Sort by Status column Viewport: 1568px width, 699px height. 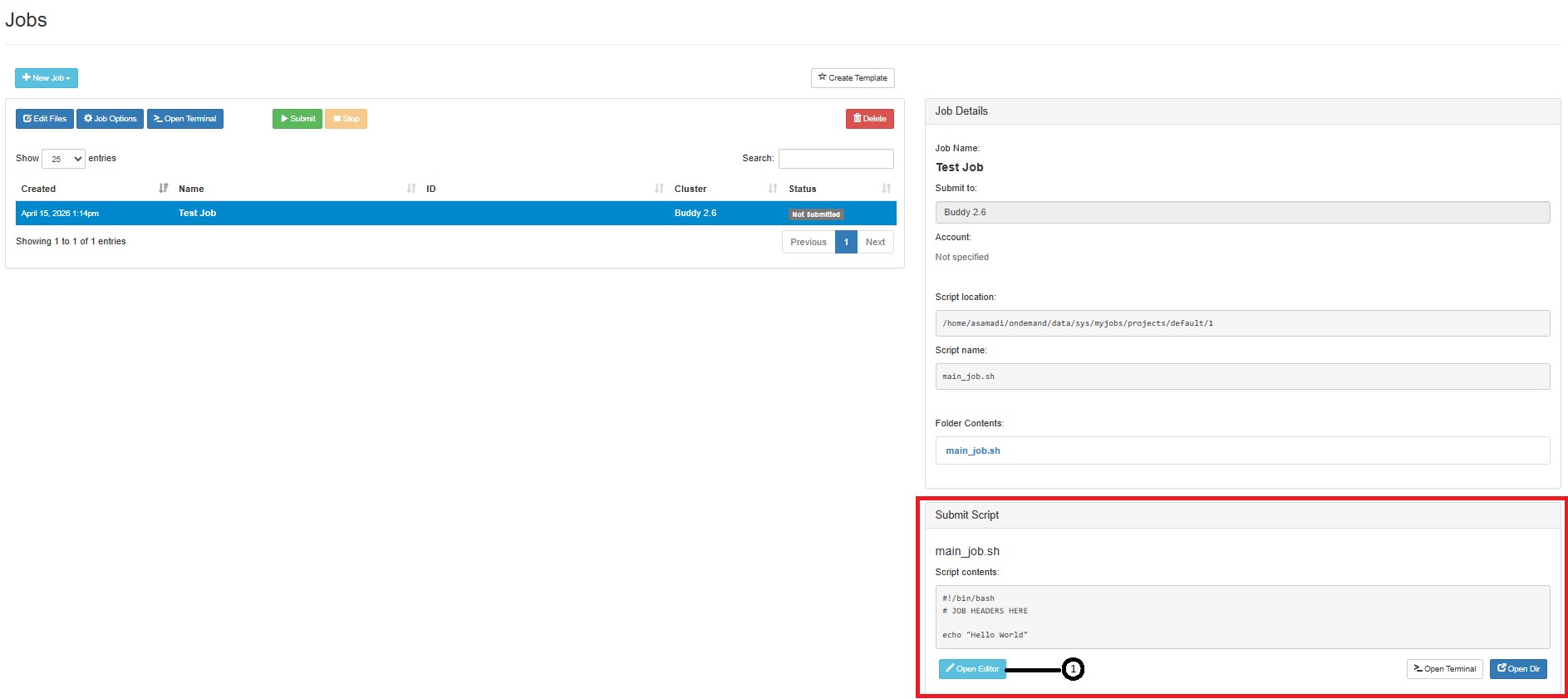(839, 189)
